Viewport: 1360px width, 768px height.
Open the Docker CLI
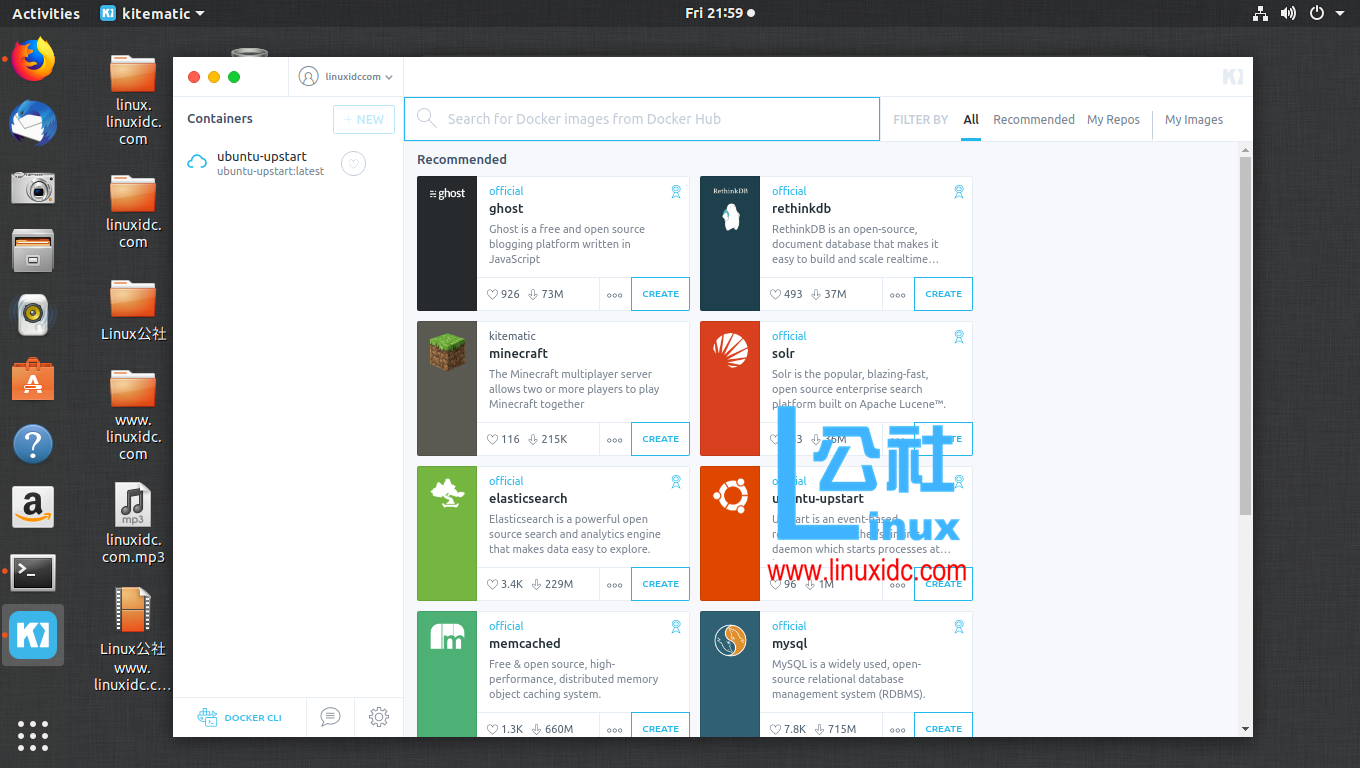coord(240,718)
